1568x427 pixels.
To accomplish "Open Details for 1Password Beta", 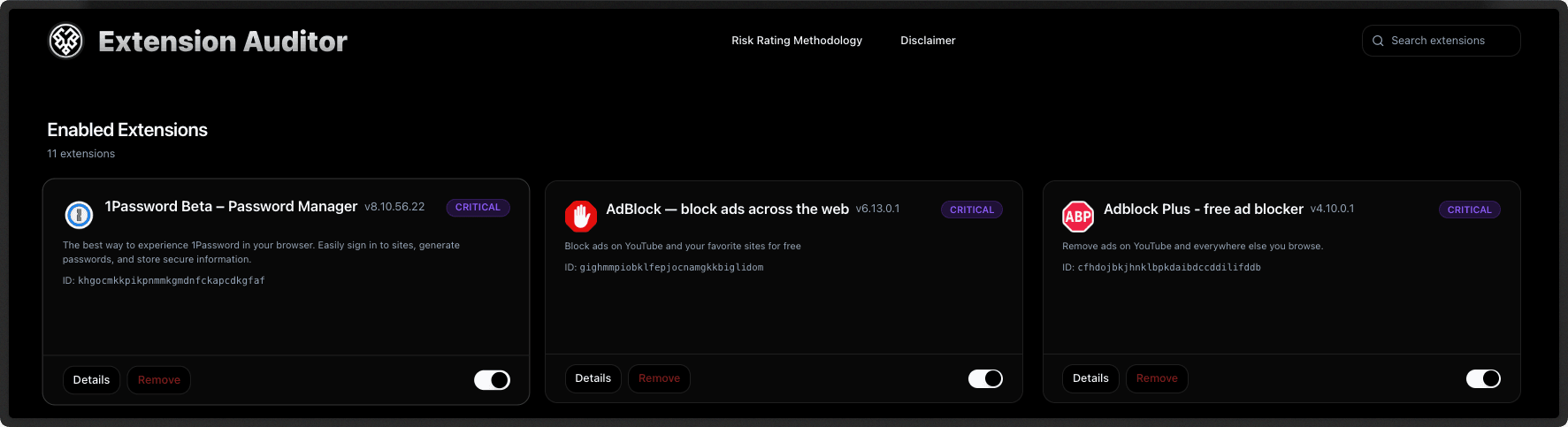I will [91, 380].
